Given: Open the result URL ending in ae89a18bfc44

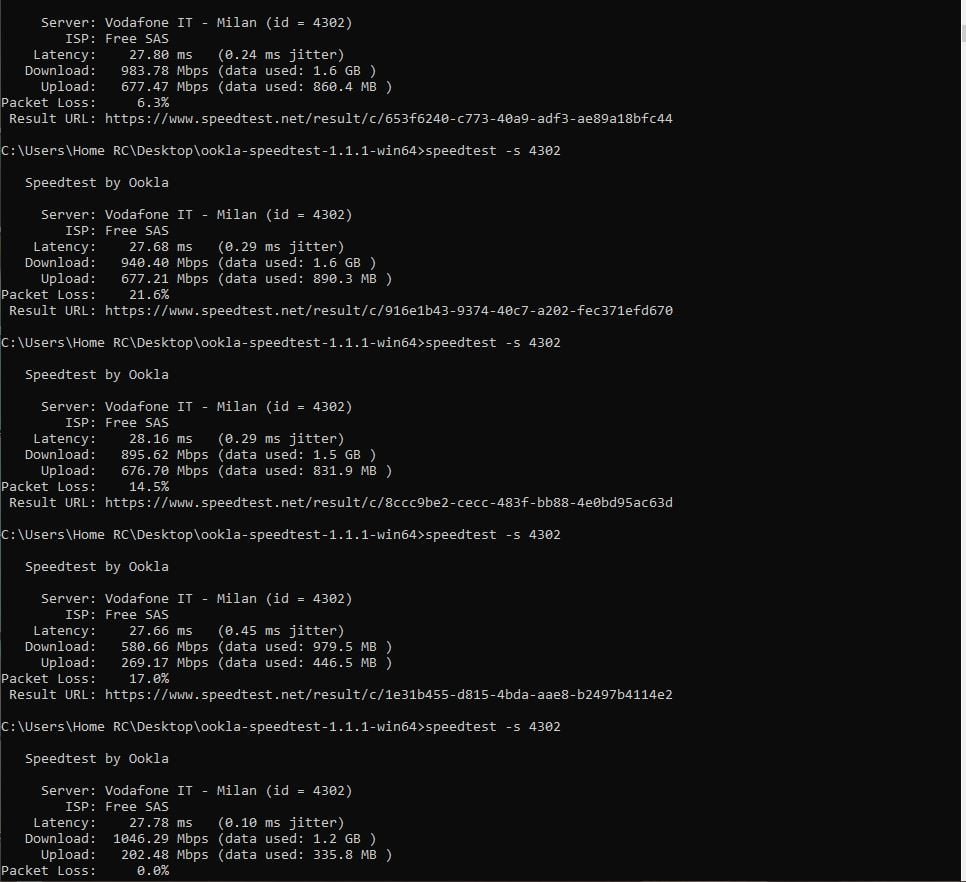Looking at the screenshot, I should coord(388,119).
